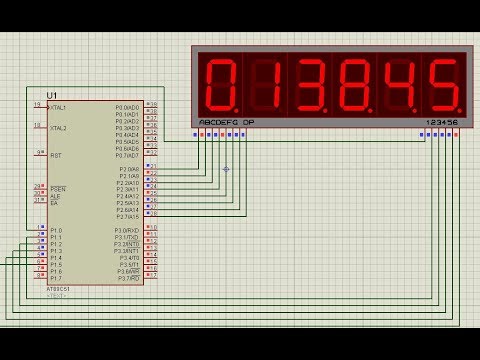Click the P3.4/T0 pin label
This screenshot has width=480, height=360.
pos(130,258)
